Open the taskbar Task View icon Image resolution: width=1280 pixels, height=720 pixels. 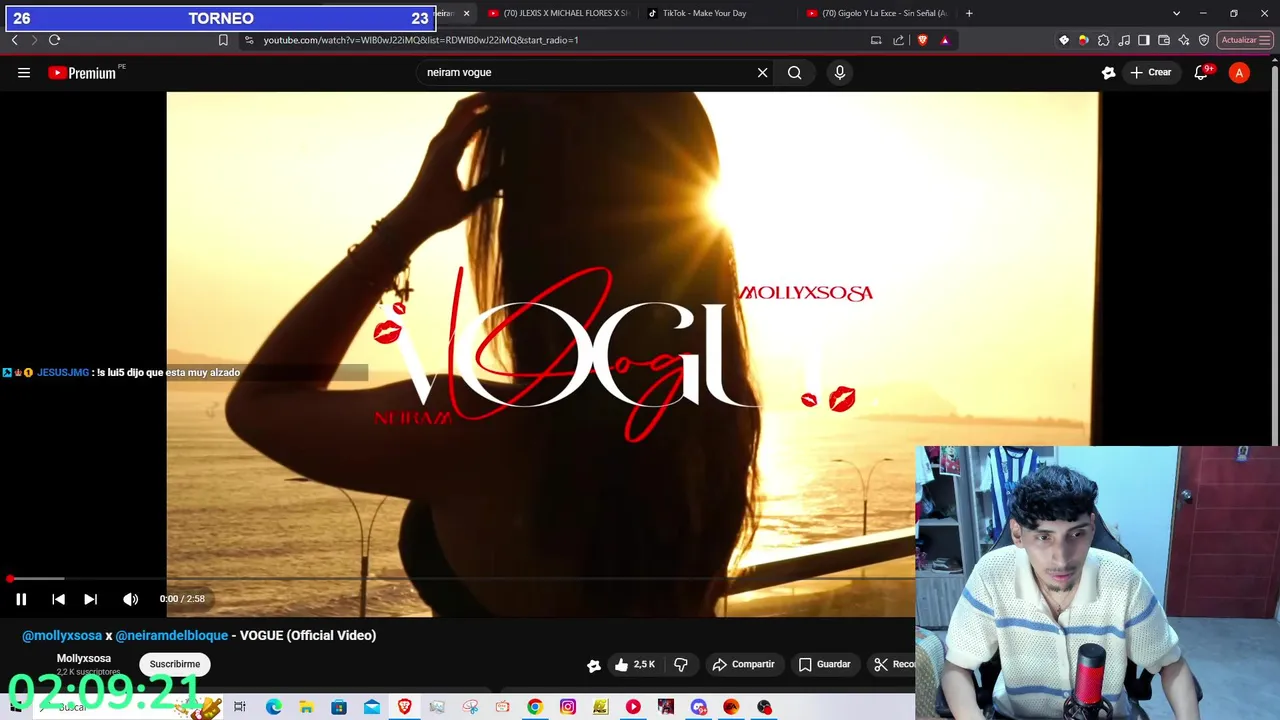(x=240, y=707)
